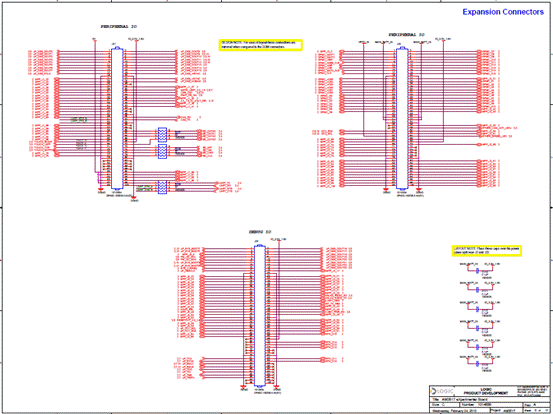
Task: Select the DEBUG IO heading
Action: pyautogui.click(x=260, y=232)
